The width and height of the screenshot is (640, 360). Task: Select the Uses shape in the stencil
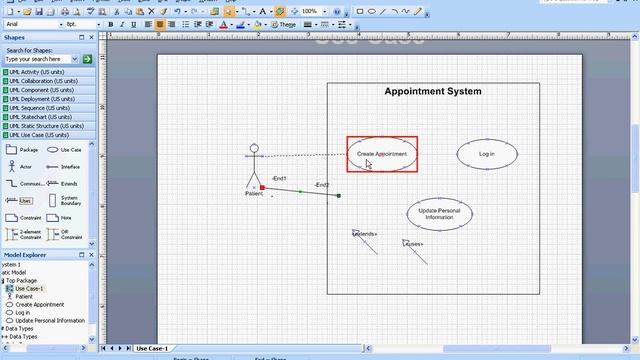point(19,200)
